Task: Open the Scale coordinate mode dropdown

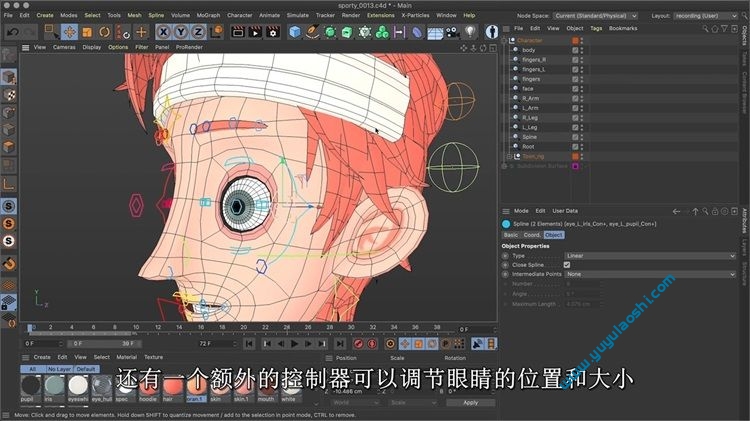Action: [x=412, y=403]
